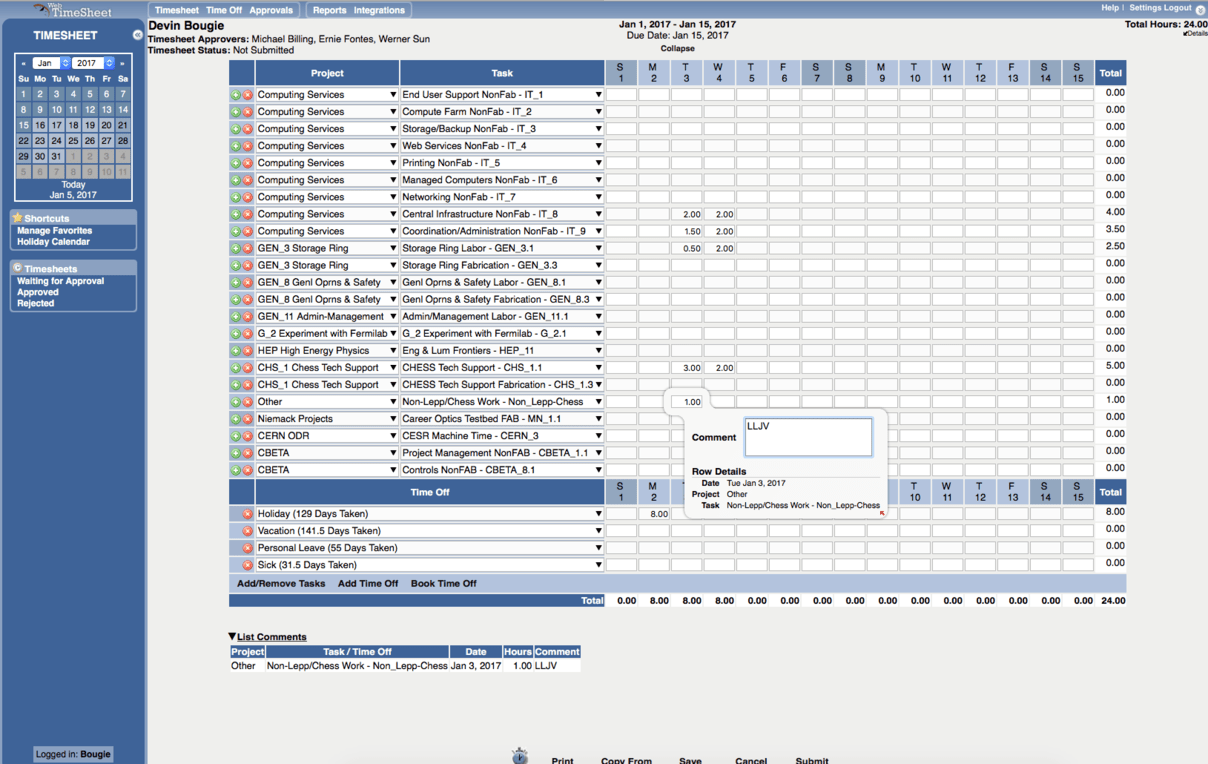This screenshot has height=764, width=1208.
Task: Collapse the List Comments section
Action: [x=232, y=635]
